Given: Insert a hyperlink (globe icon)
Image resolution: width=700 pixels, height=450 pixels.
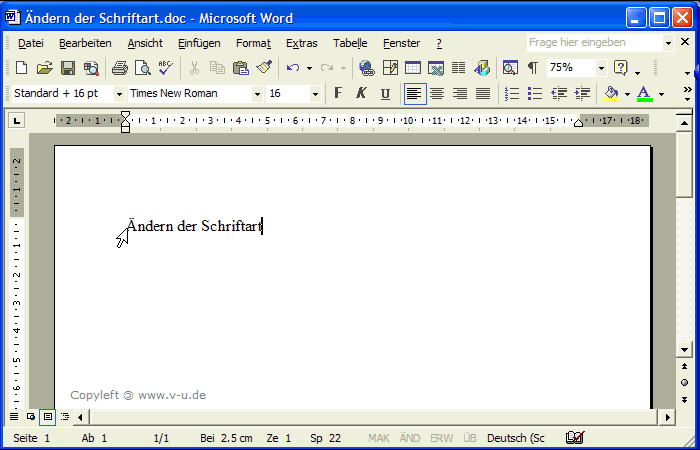Looking at the screenshot, I should click(367, 68).
